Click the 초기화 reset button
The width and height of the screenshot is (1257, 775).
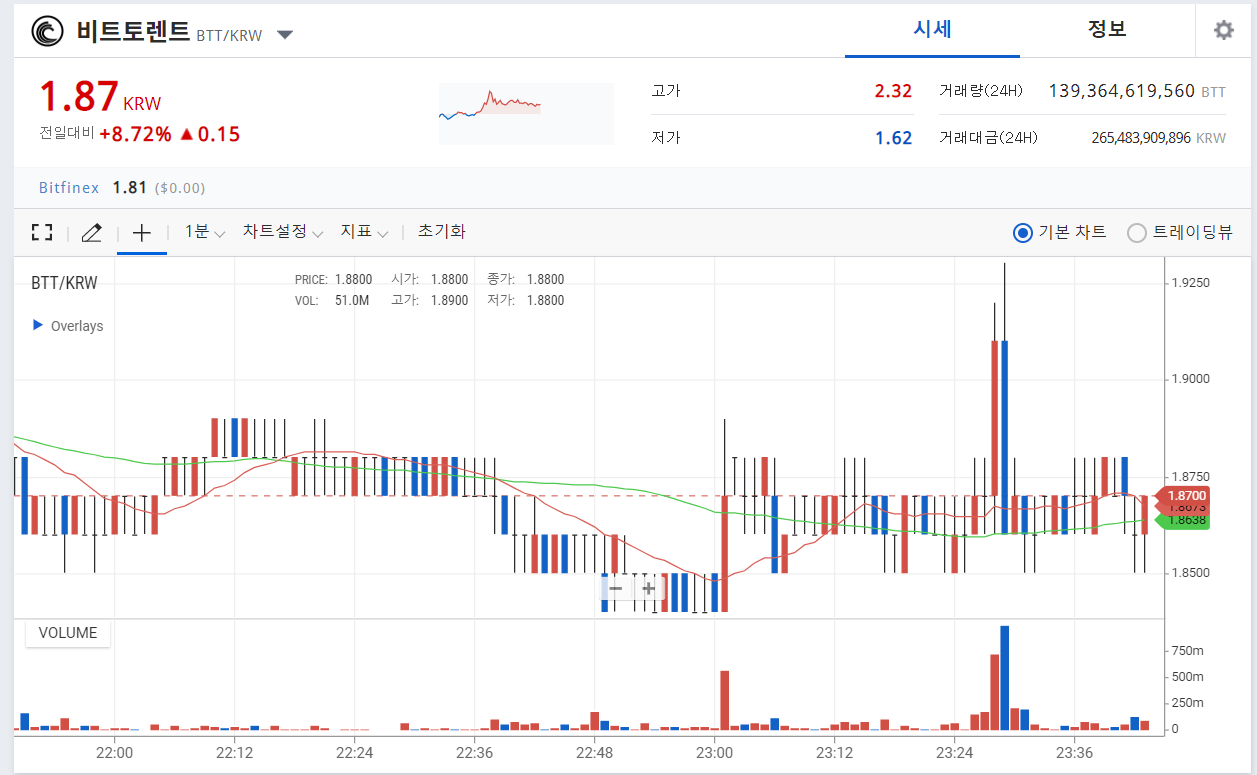[441, 232]
